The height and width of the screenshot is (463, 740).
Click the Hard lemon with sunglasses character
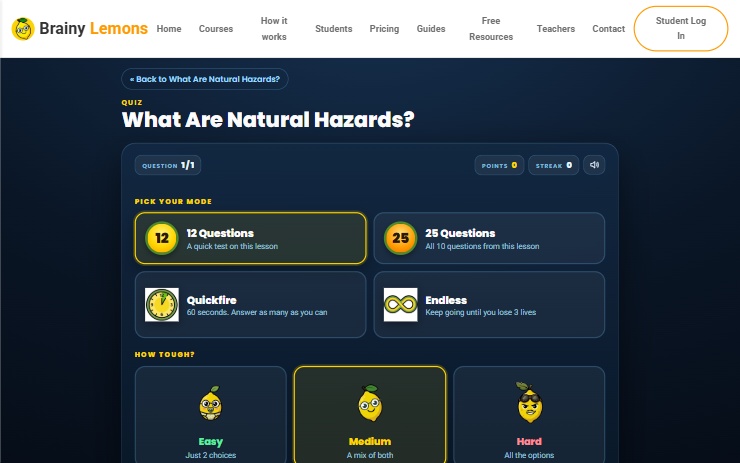coord(529,403)
